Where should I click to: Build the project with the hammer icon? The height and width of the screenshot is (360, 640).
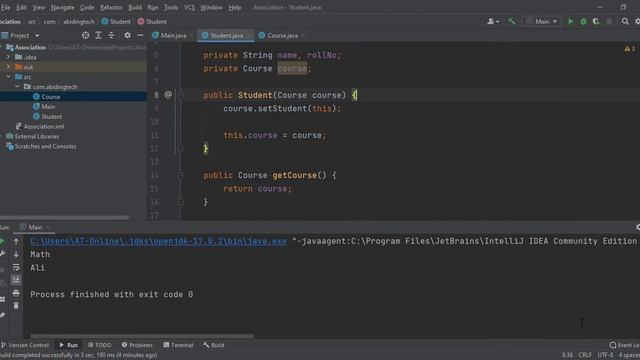[511, 21]
